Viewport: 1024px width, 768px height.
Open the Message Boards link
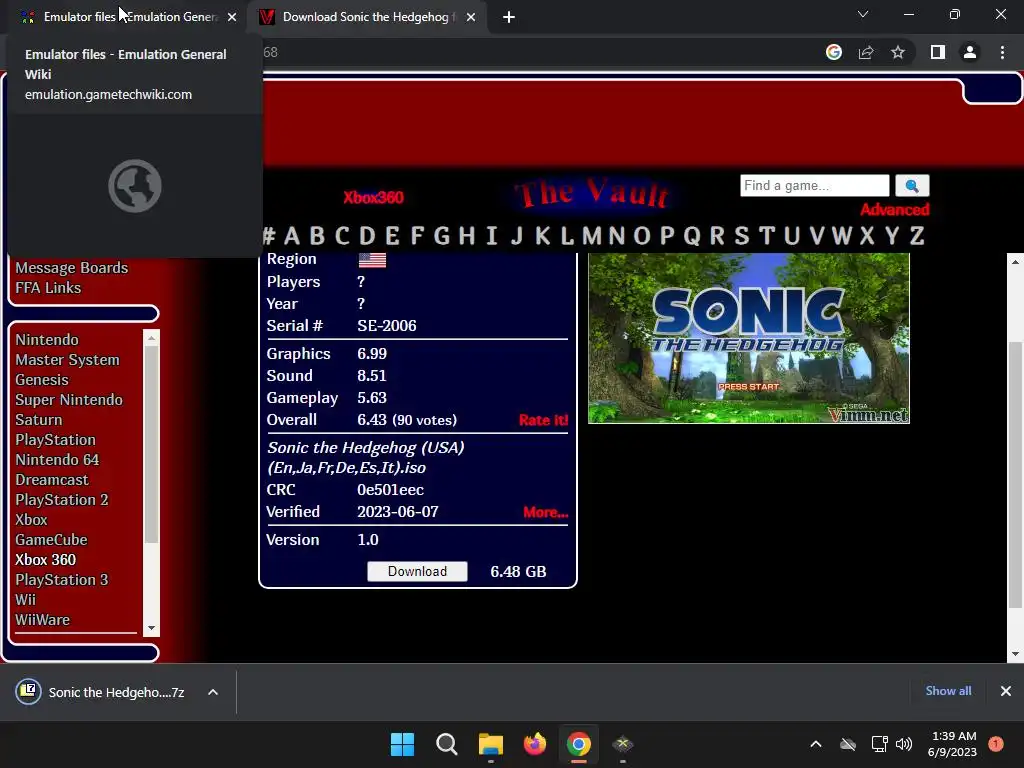point(72,268)
